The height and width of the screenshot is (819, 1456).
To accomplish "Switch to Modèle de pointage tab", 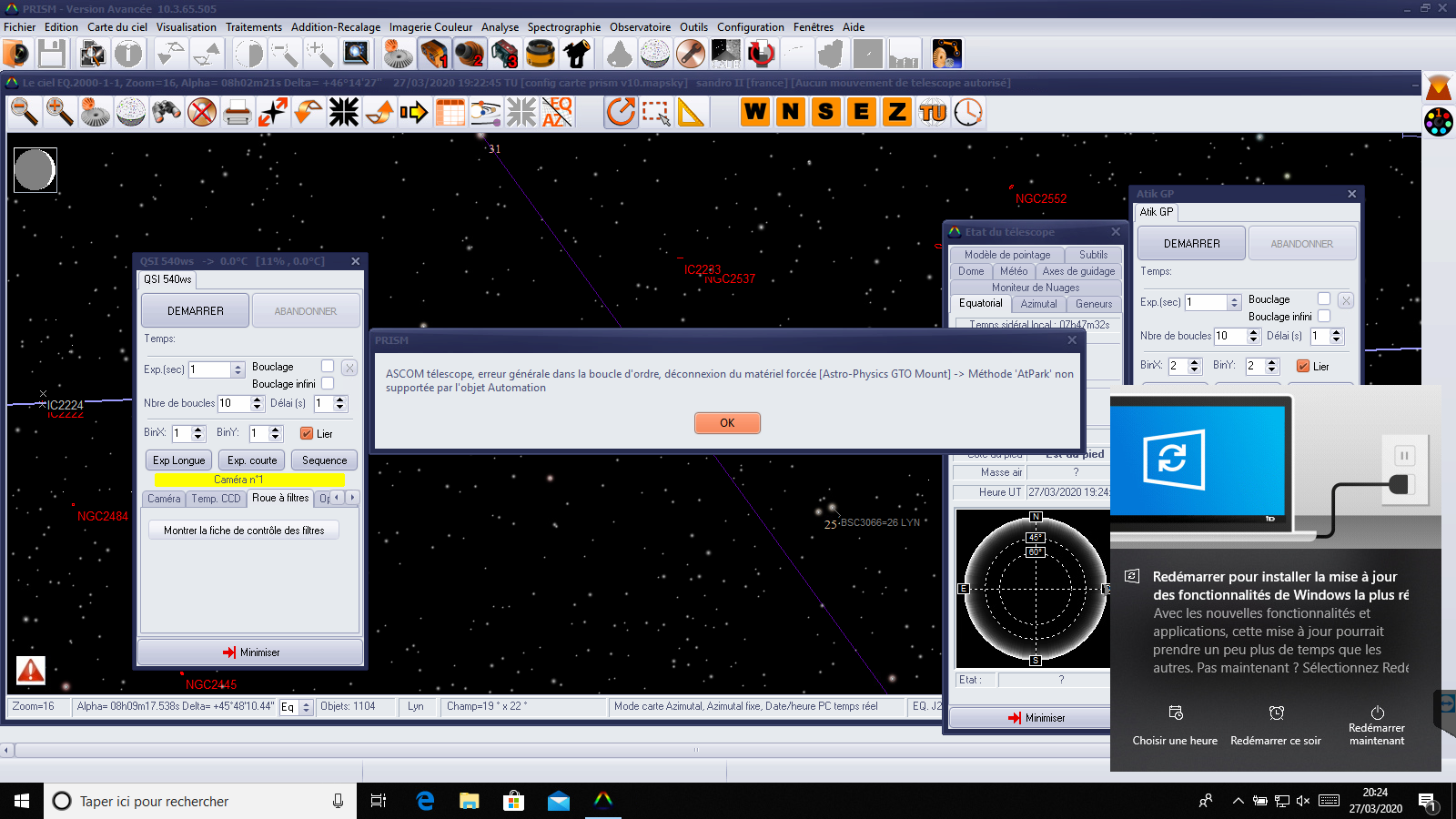I will point(1007,255).
